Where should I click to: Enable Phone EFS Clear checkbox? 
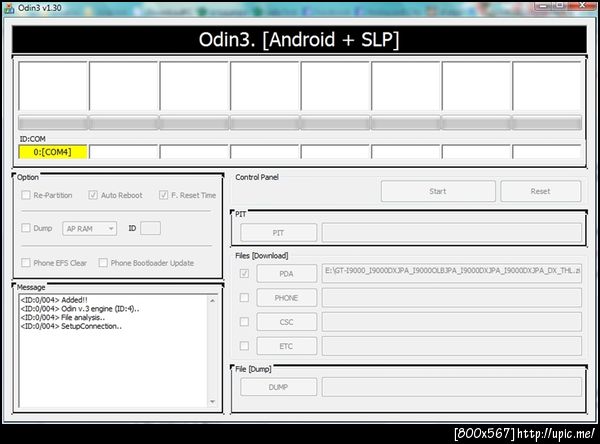(26, 263)
